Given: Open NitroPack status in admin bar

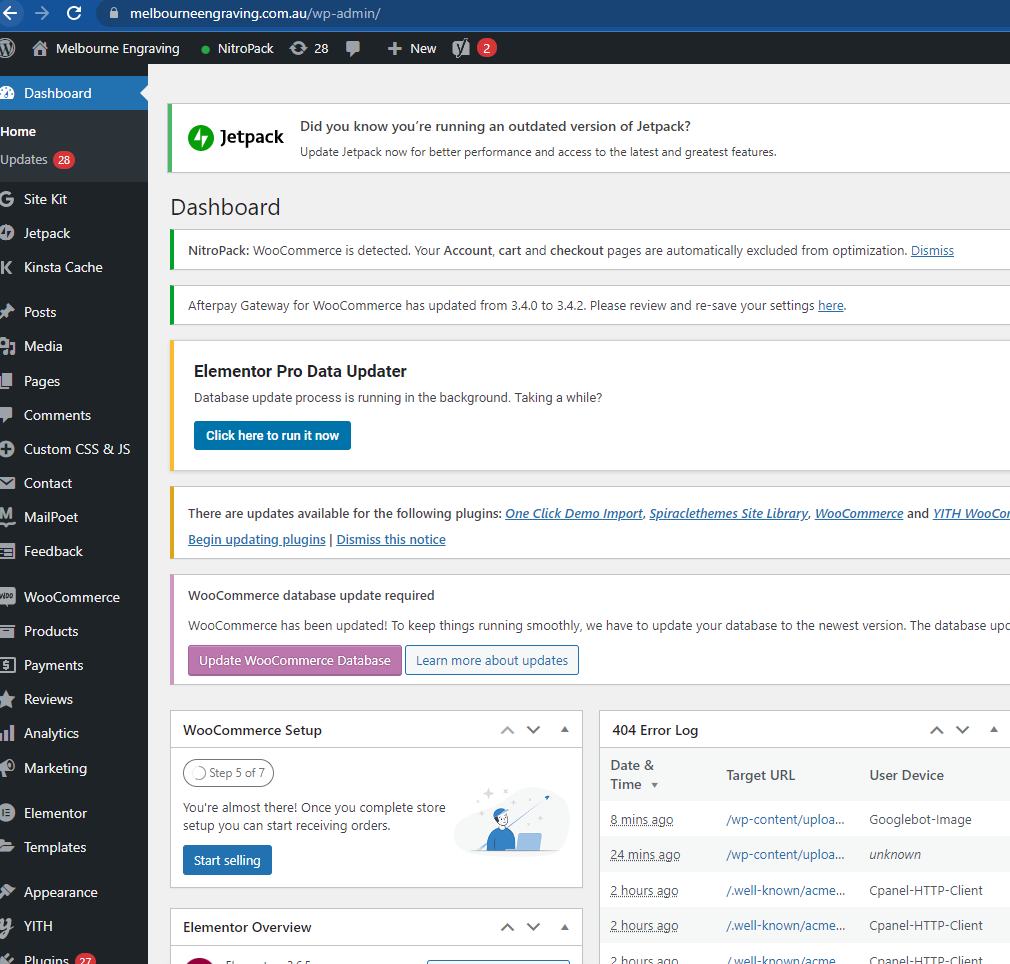Looking at the screenshot, I should 237,48.
